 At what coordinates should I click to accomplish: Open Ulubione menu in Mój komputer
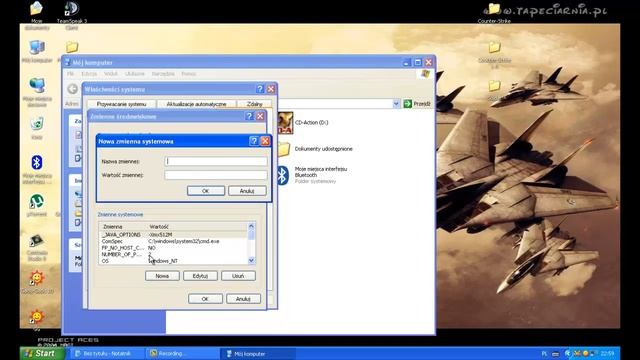135,74
